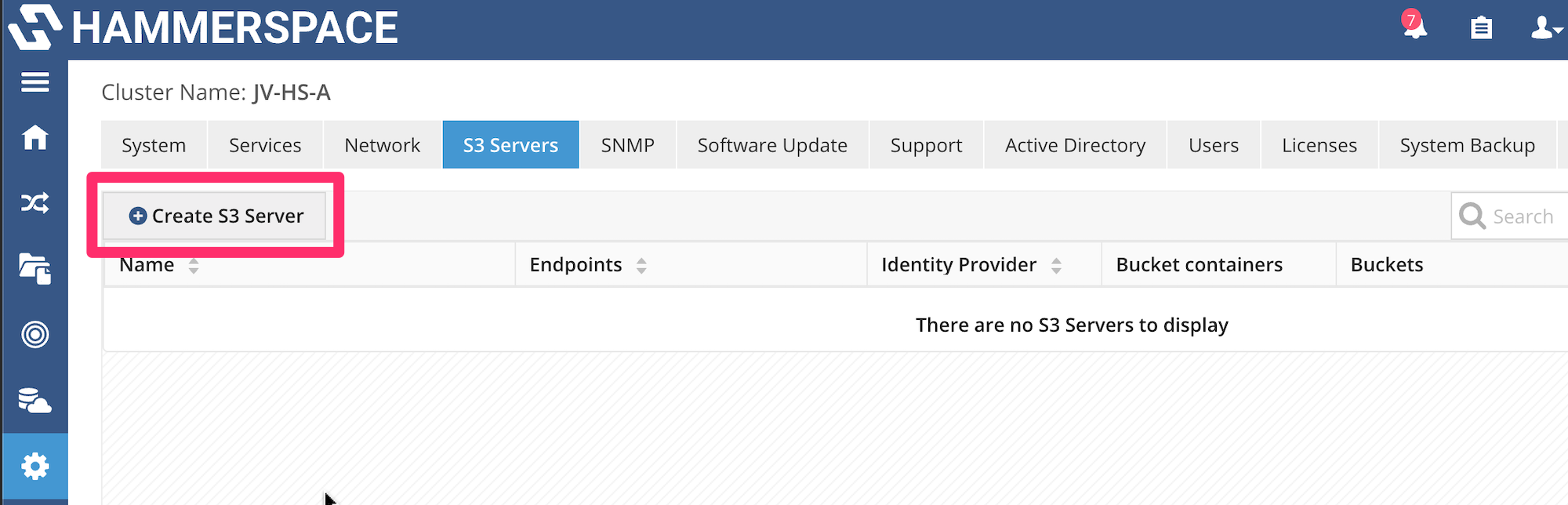
Task: Select the S3 Servers tab
Action: coord(510,145)
